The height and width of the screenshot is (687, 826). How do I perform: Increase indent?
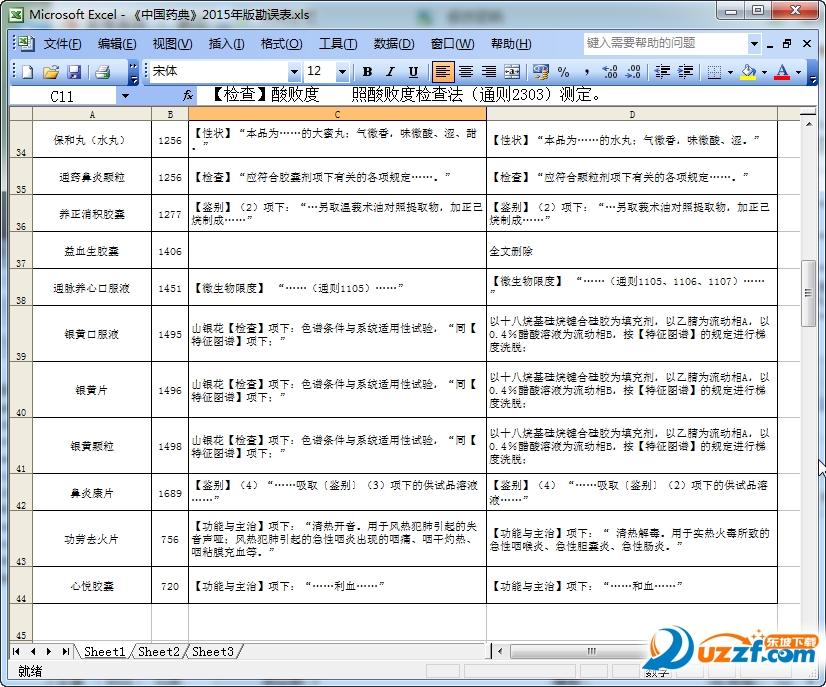click(x=685, y=72)
